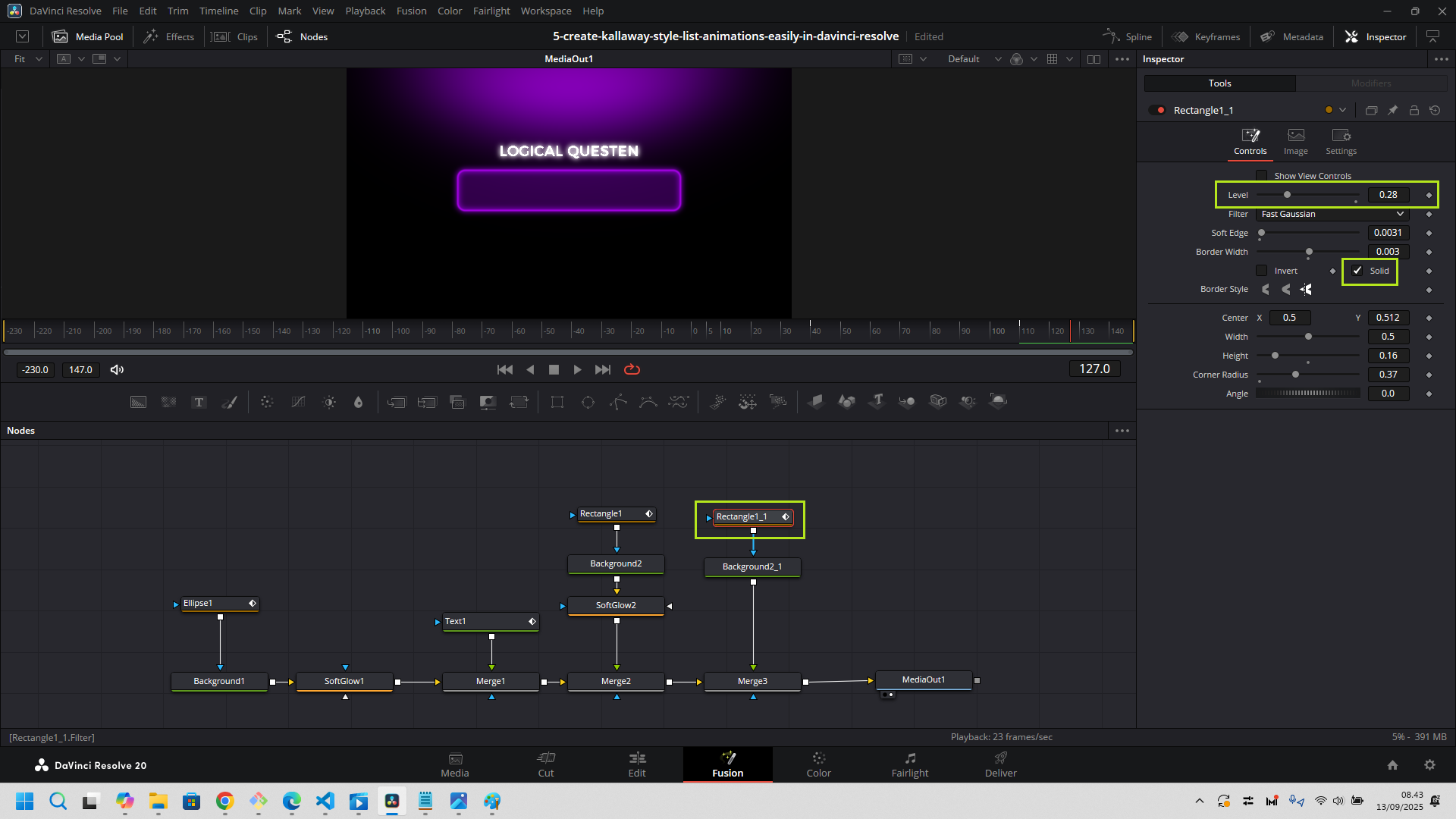Add Rectangle mask tool from toolbar

point(557,402)
